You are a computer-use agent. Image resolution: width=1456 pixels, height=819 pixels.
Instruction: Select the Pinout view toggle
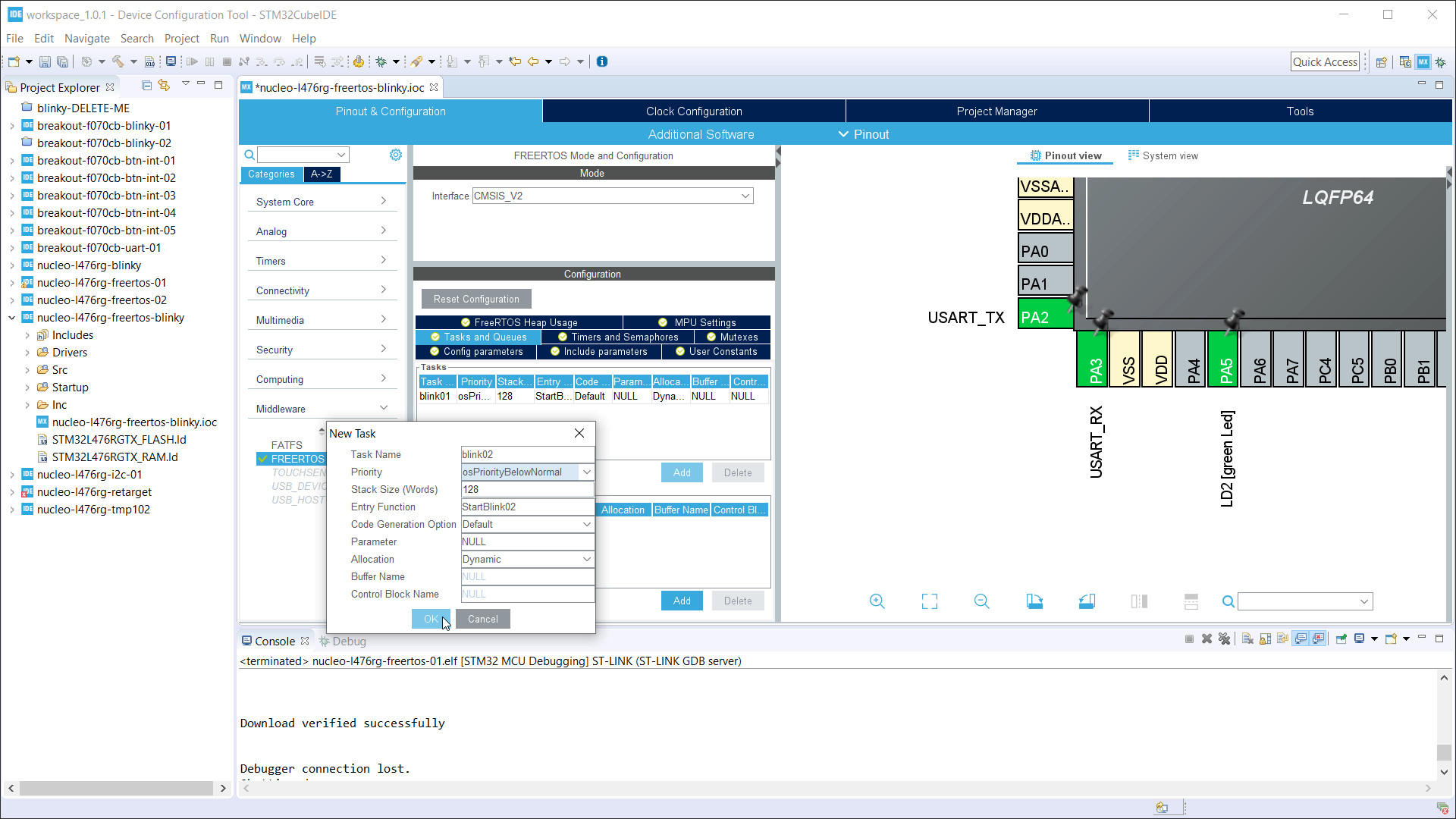pos(1065,155)
